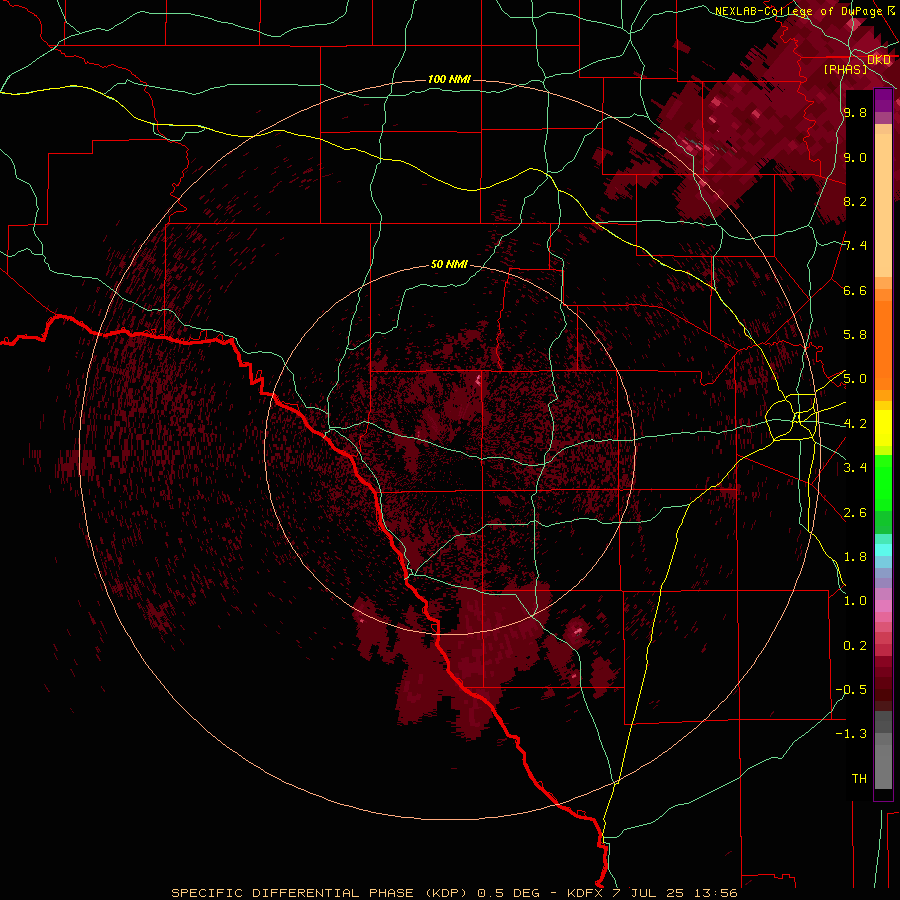
Task: Pick the yellow segment of the color bar
Action: coord(883,428)
